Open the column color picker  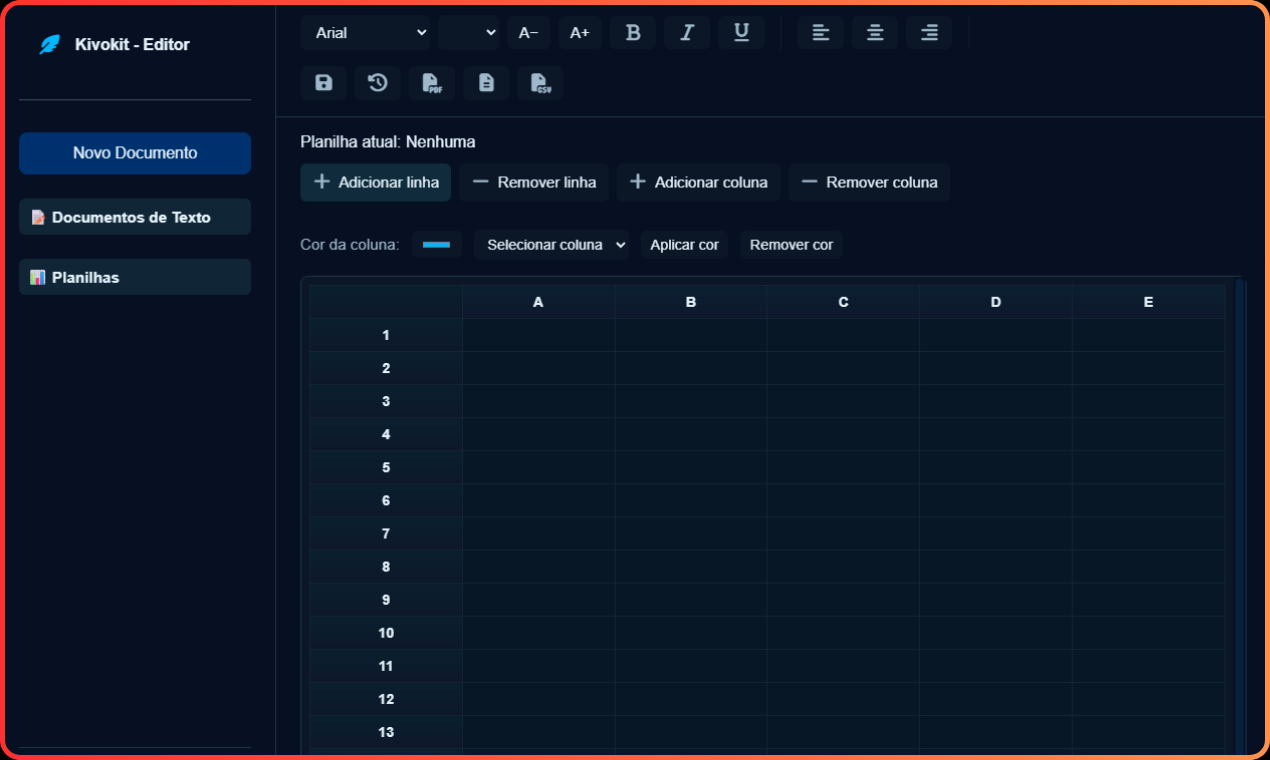[x=437, y=244]
